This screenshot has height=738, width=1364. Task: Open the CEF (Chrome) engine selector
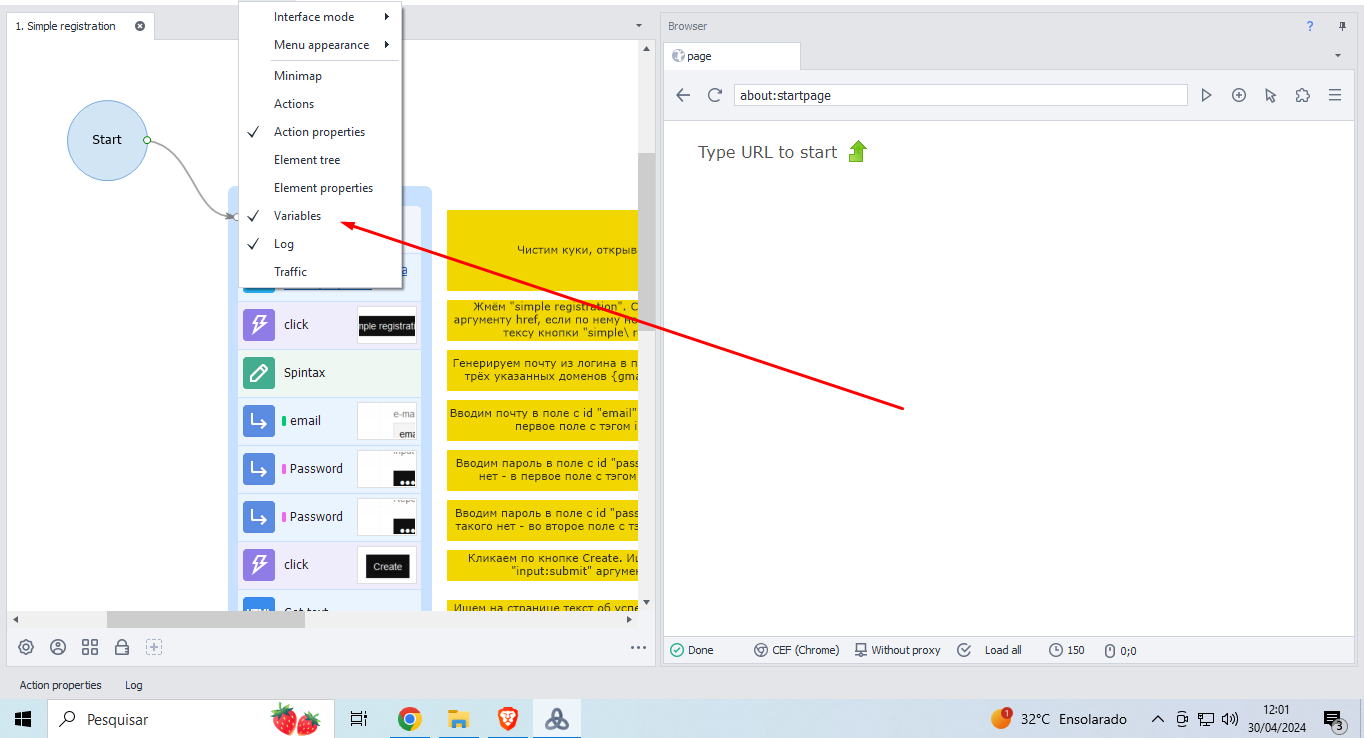(x=797, y=650)
